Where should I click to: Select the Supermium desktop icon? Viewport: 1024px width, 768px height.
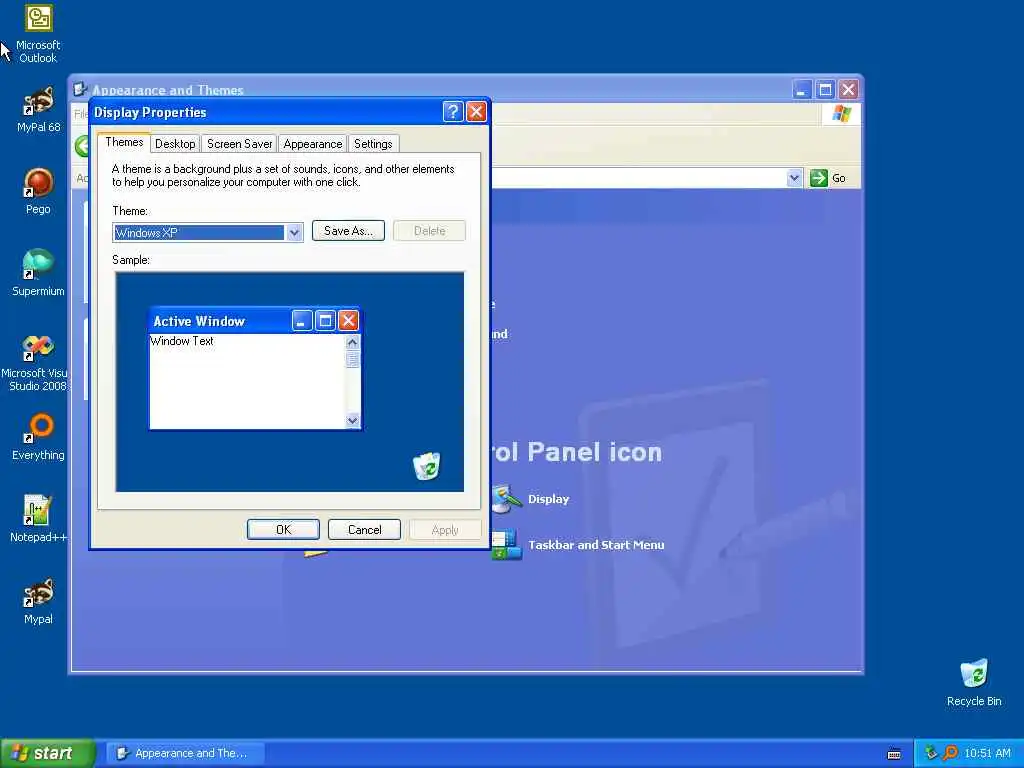[x=38, y=273]
